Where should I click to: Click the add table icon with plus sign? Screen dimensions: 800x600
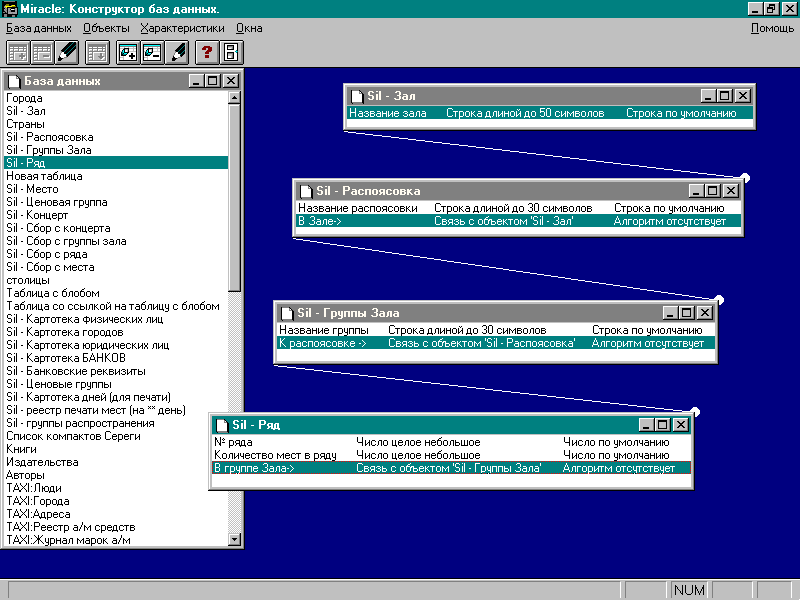pos(18,52)
